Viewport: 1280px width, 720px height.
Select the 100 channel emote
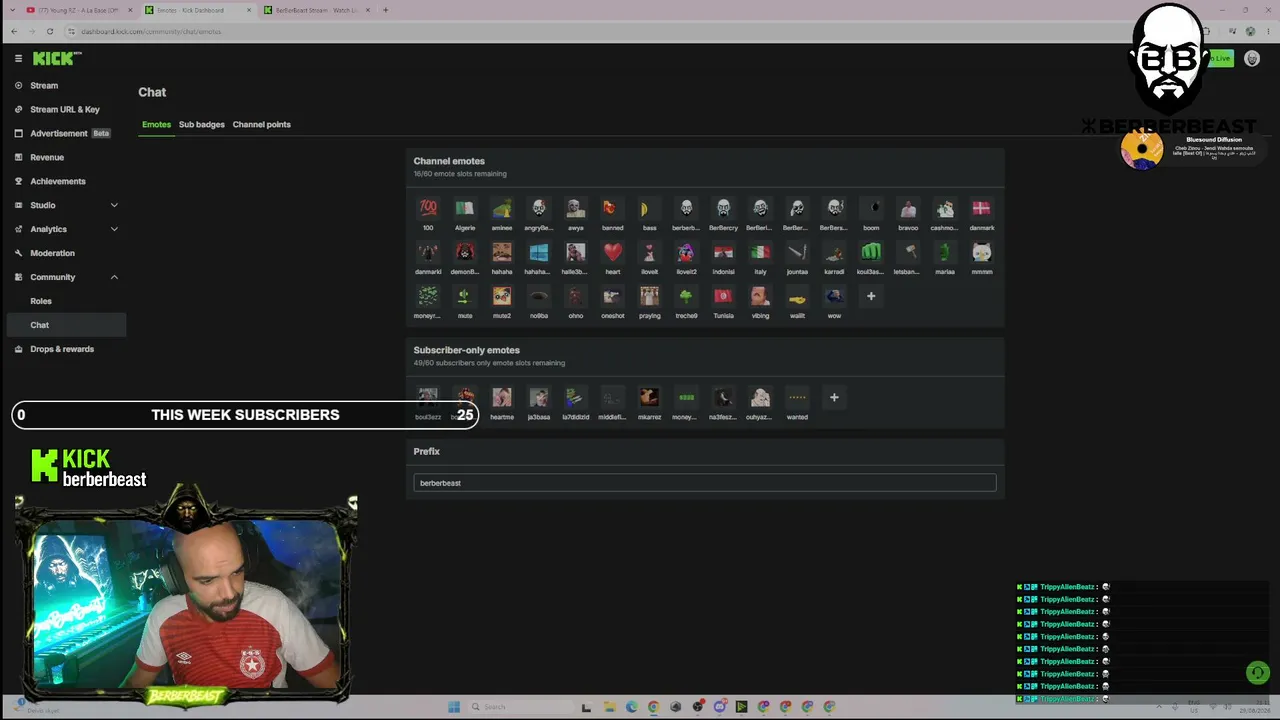click(428, 208)
